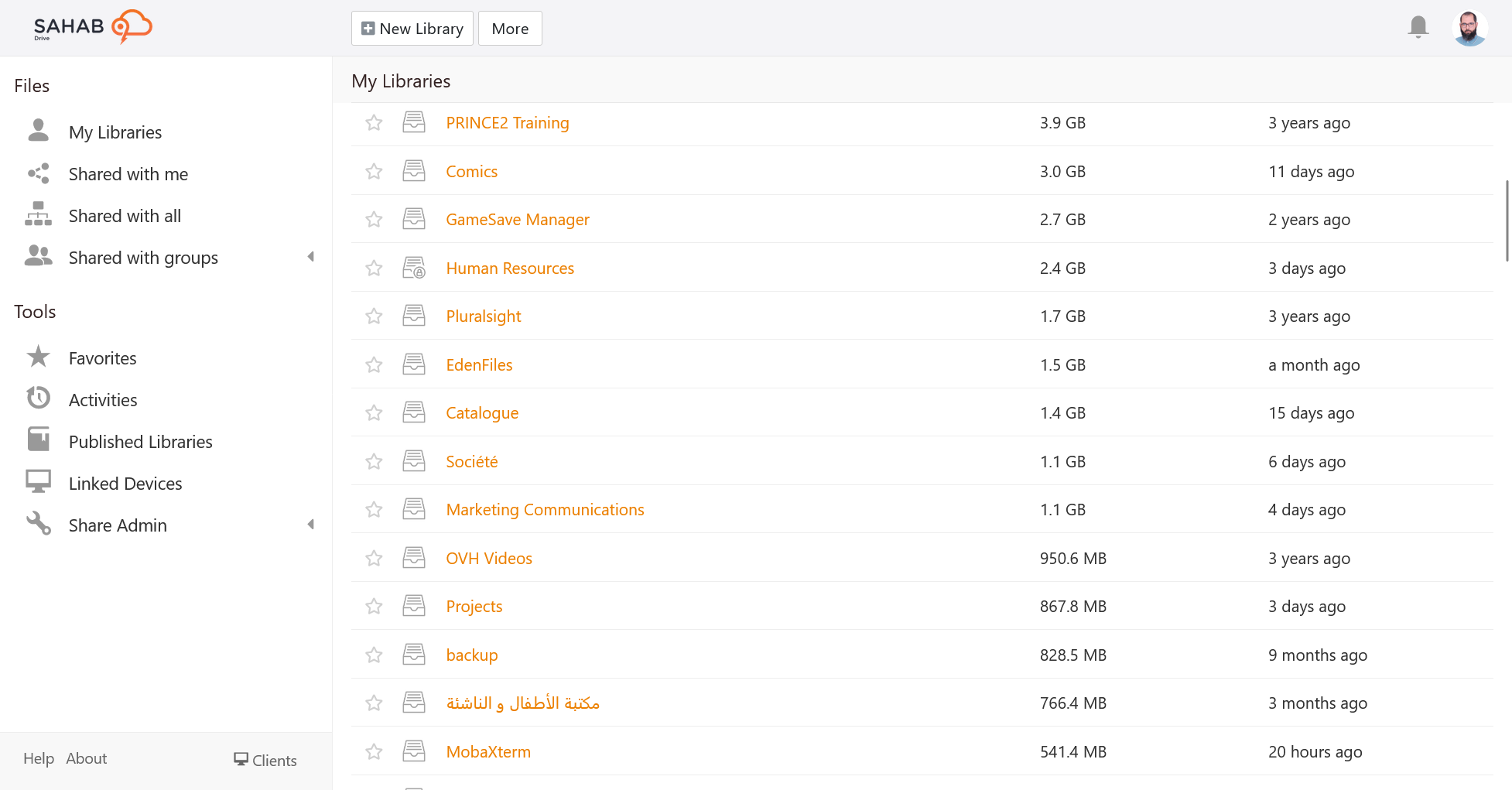
Task: Click the library icon beside PRINCE2 Training
Action: coord(414,122)
